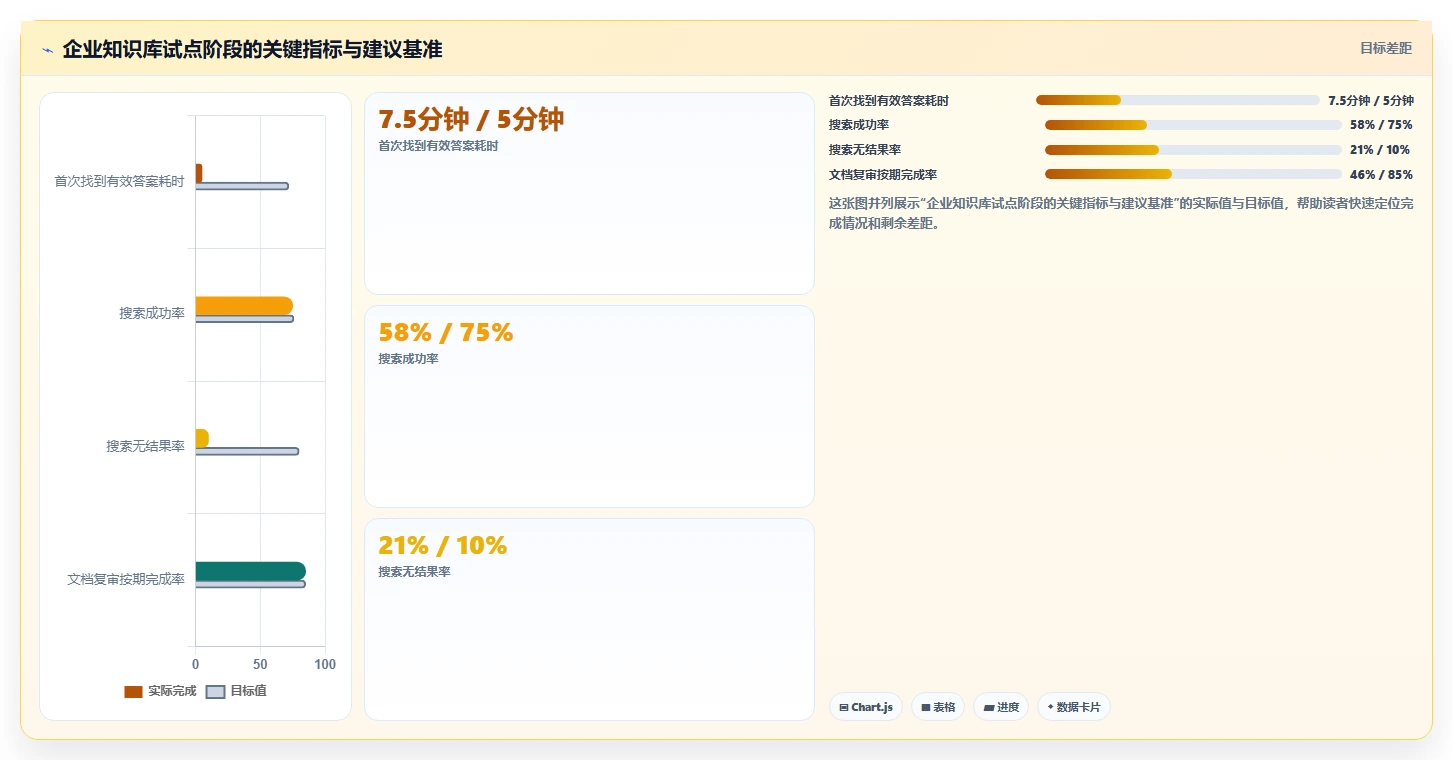The height and width of the screenshot is (760, 1453).
Task: Click chart axis label 搜索无结果率
Action: (146, 446)
